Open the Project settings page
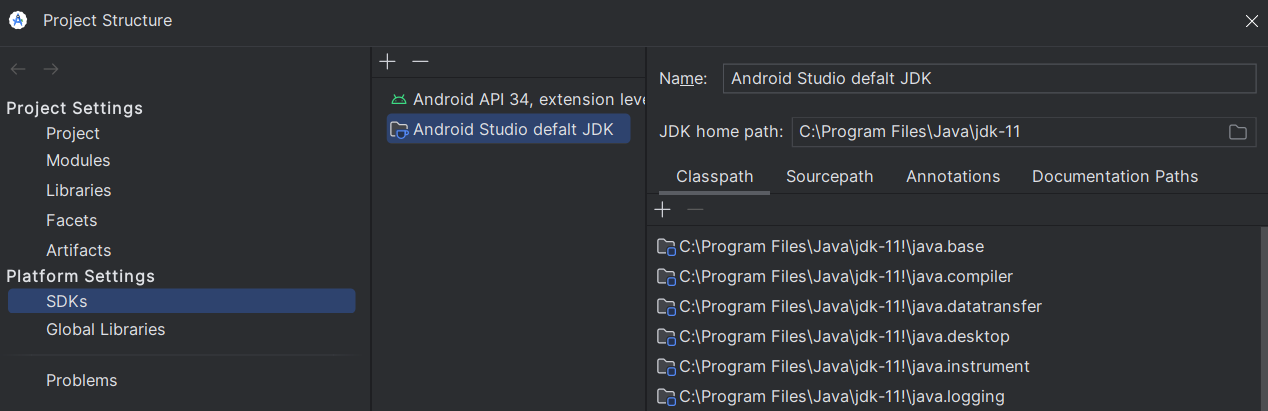1268x411 pixels. [73, 133]
